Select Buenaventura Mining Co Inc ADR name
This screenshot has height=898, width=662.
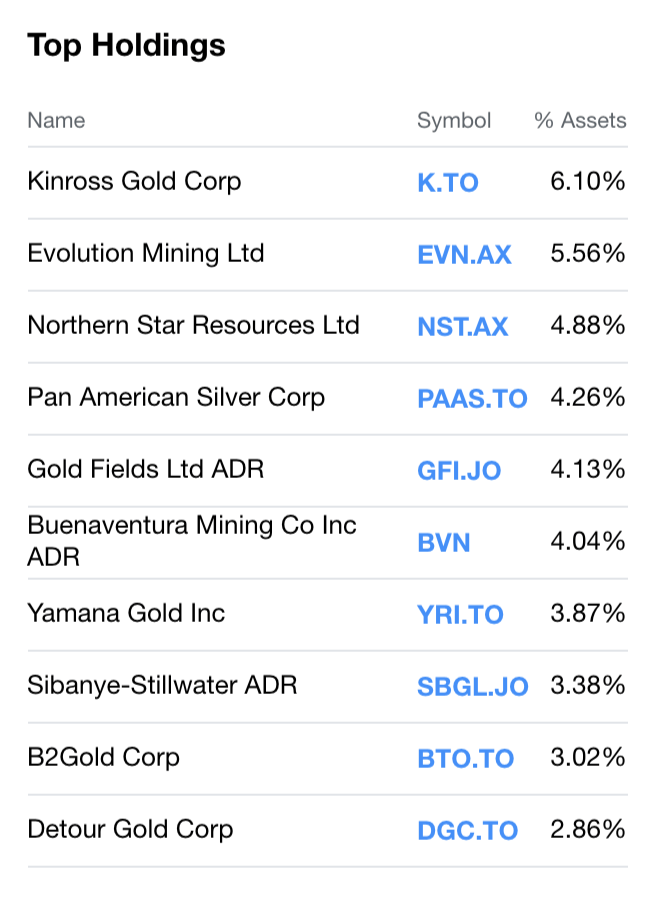[192, 541]
